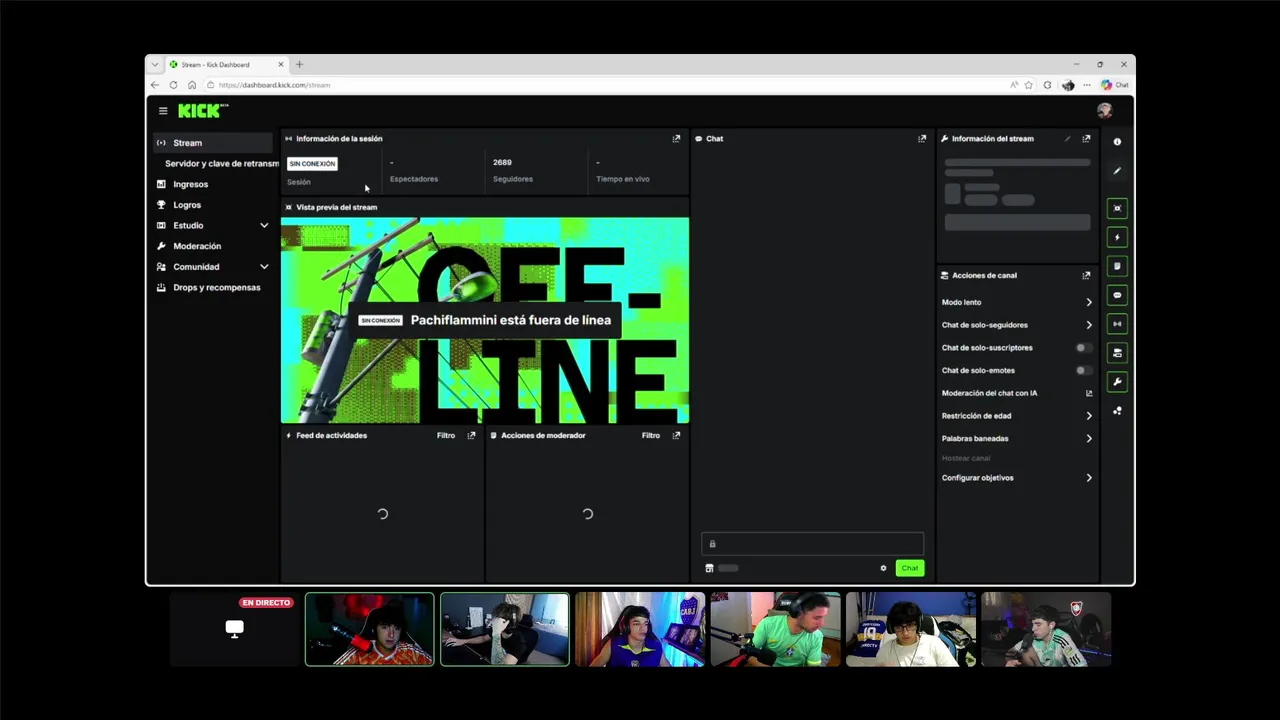Toggle broadcast session info icon in right sidebar
Viewport: 1280px width, 720px height.
tap(1117, 324)
